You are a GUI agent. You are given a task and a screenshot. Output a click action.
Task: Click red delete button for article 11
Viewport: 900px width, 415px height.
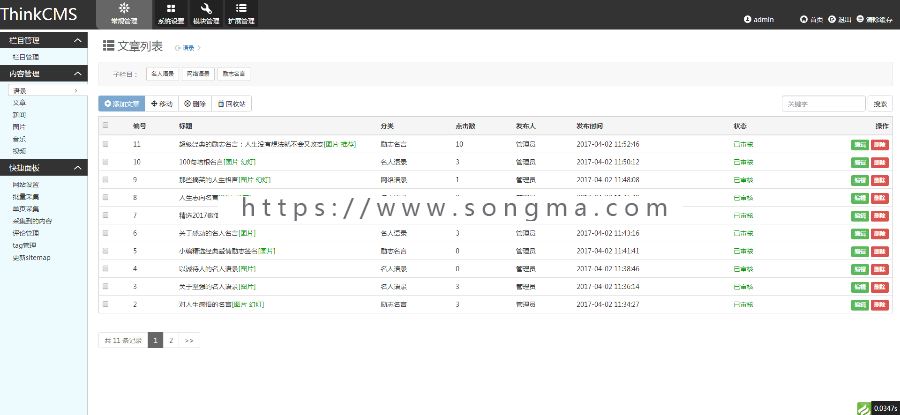pos(879,145)
